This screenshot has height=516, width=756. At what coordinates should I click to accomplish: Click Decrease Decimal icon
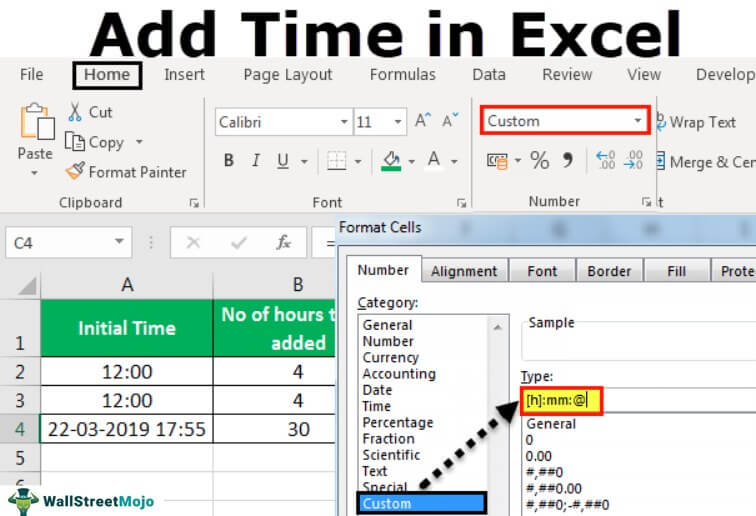(634, 160)
